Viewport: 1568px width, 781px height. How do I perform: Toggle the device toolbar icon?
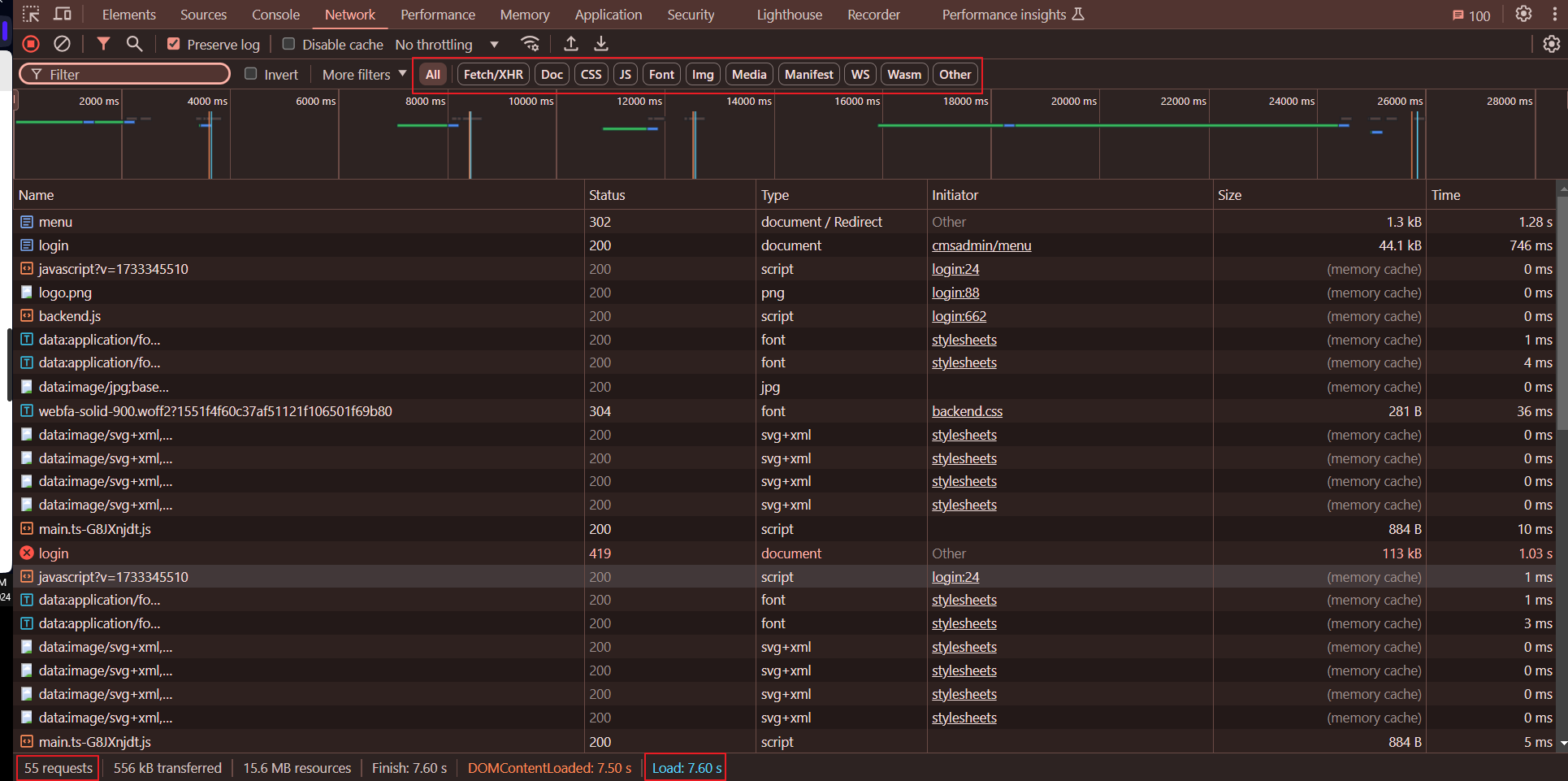(63, 14)
